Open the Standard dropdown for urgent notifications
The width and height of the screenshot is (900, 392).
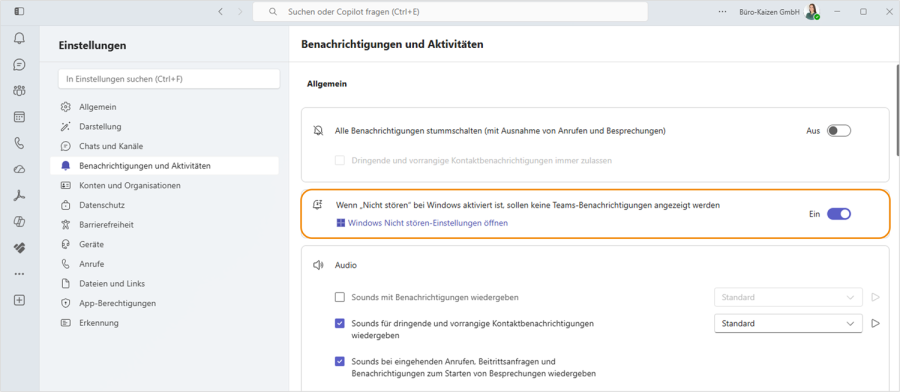[x=788, y=324]
